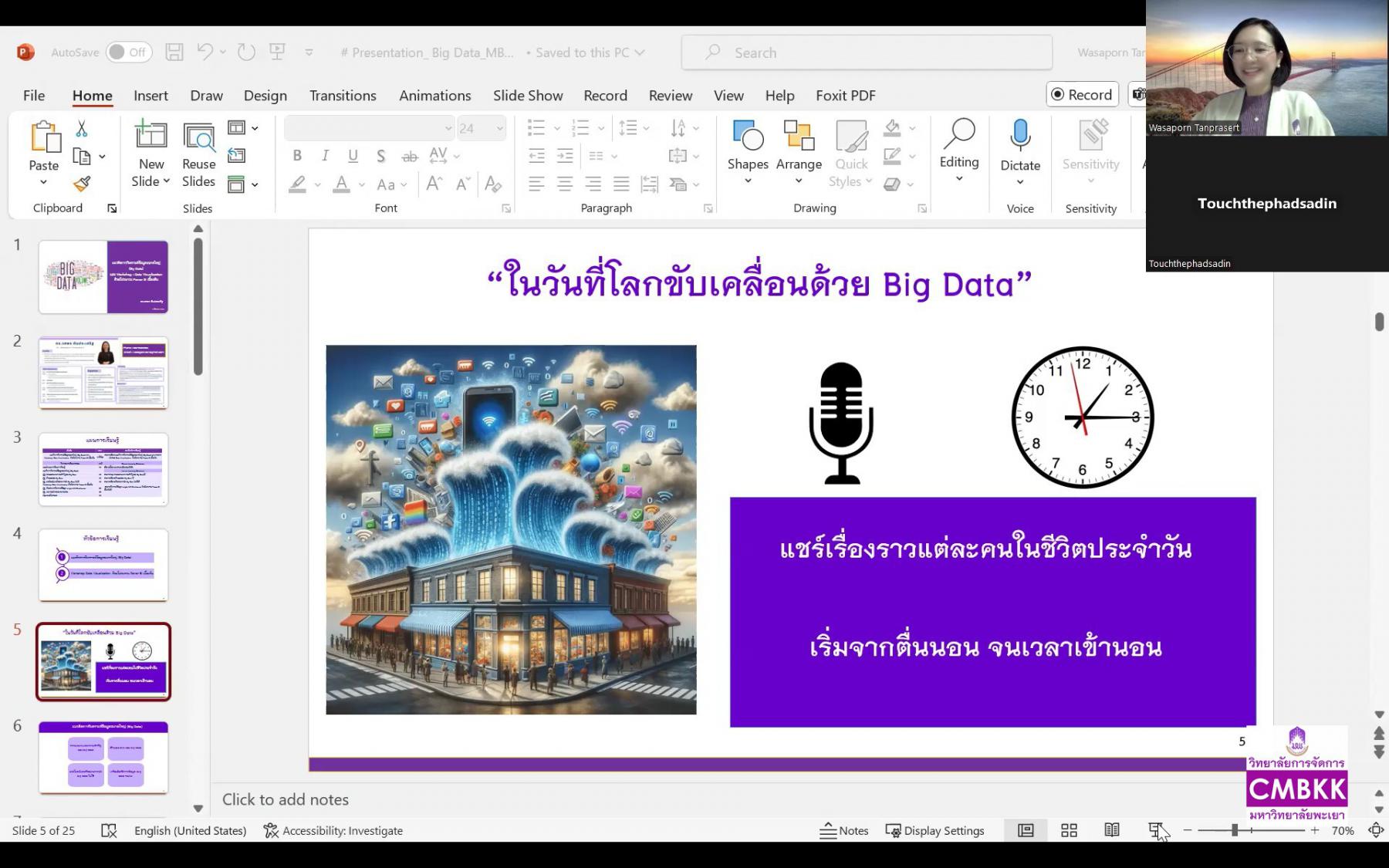Expand Font group dialog launcher
The image size is (1389, 868).
pyautogui.click(x=506, y=208)
